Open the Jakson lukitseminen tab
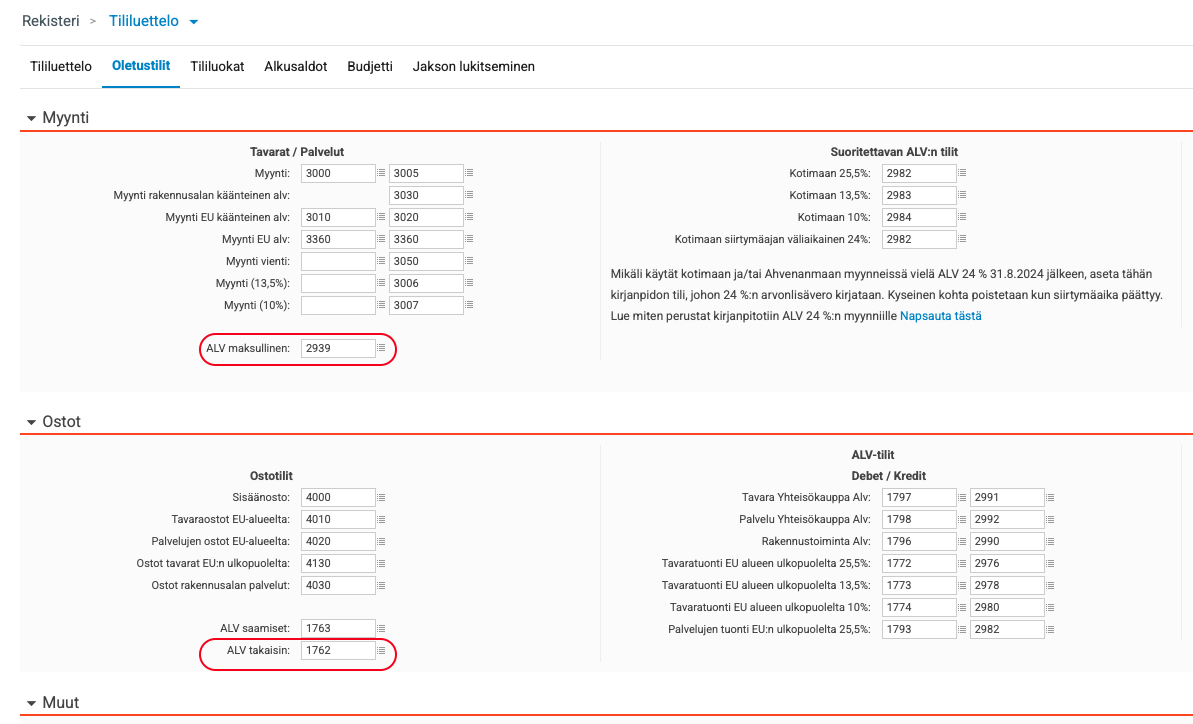This screenshot has height=724, width=1193. [x=473, y=66]
